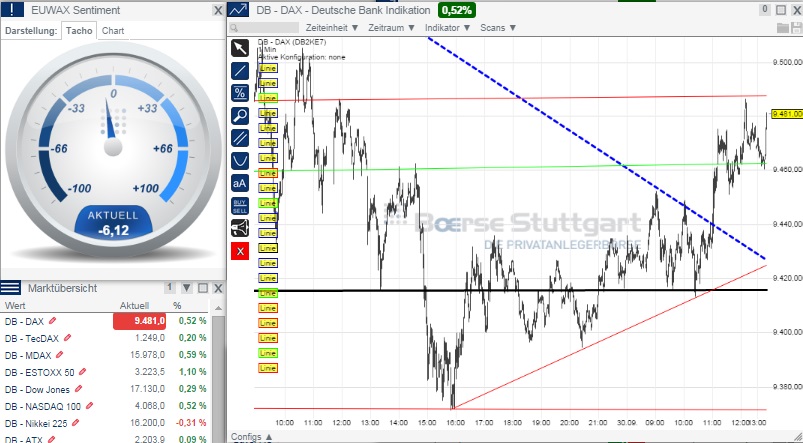Click the AKTUELL -6,12 sentiment readout
The height and width of the screenshot is (443, 803).
coord(113,223)
